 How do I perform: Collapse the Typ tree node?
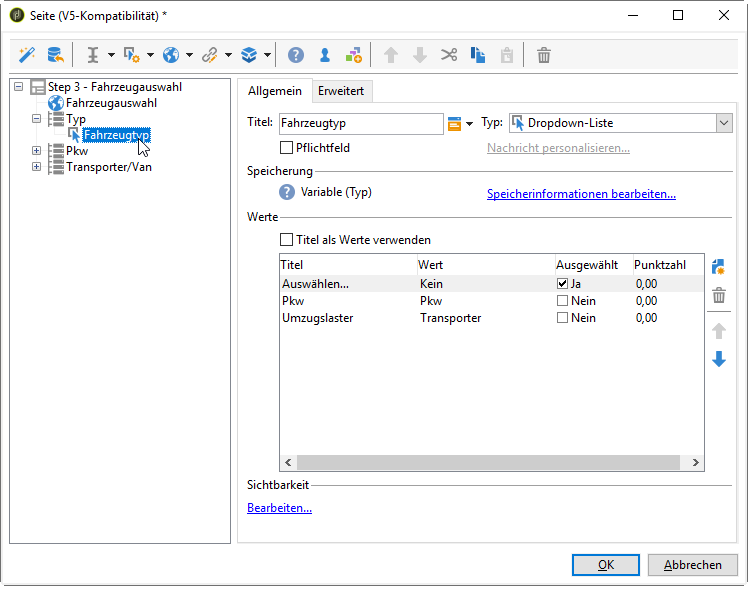(x=36, y=119)
